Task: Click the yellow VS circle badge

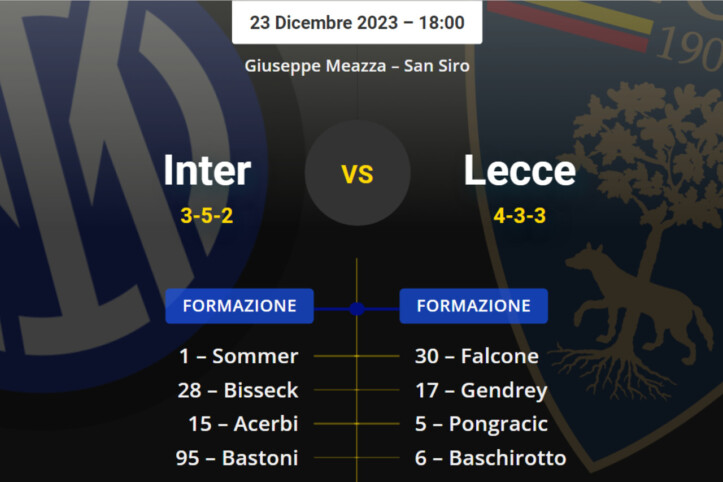Action: pos(357,174)
